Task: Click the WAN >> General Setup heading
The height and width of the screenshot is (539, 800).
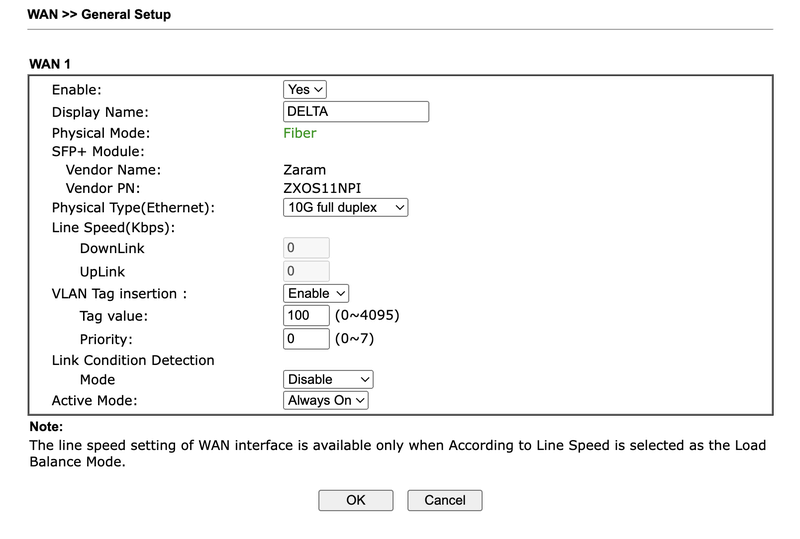Action: tap(99, 15)
